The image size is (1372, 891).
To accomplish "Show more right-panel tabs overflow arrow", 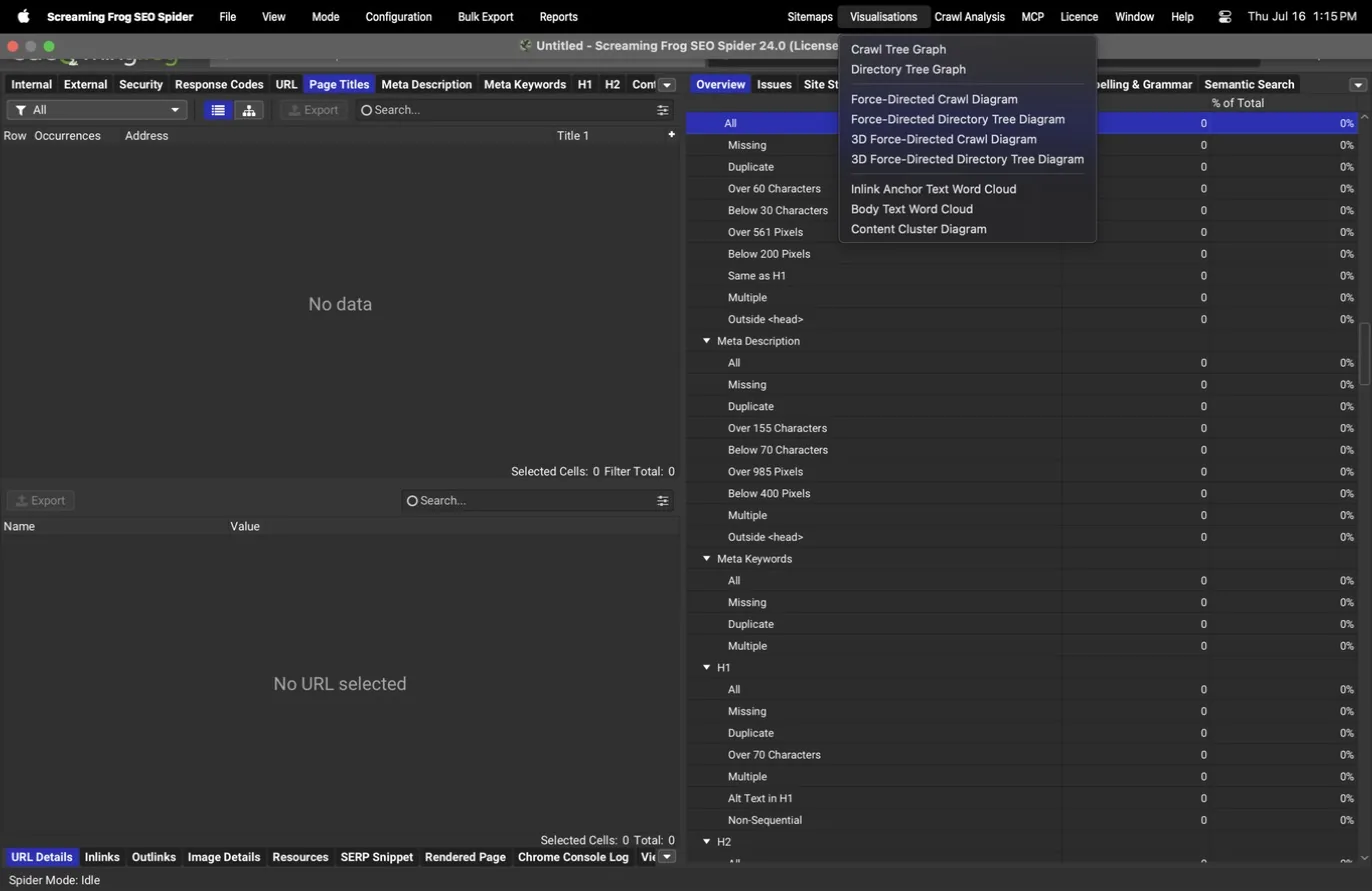I will (1358, 85).
